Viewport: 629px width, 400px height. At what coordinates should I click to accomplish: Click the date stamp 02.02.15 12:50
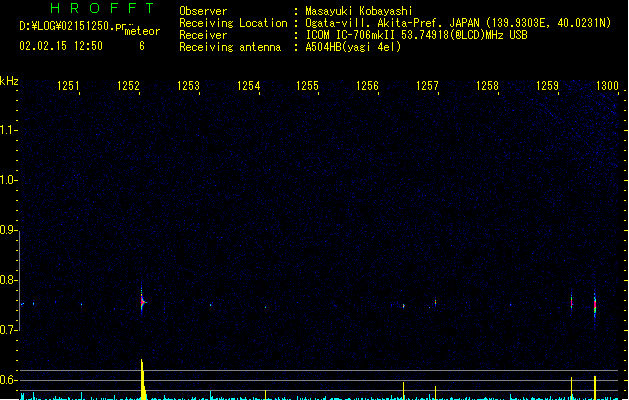click(61, 46)
